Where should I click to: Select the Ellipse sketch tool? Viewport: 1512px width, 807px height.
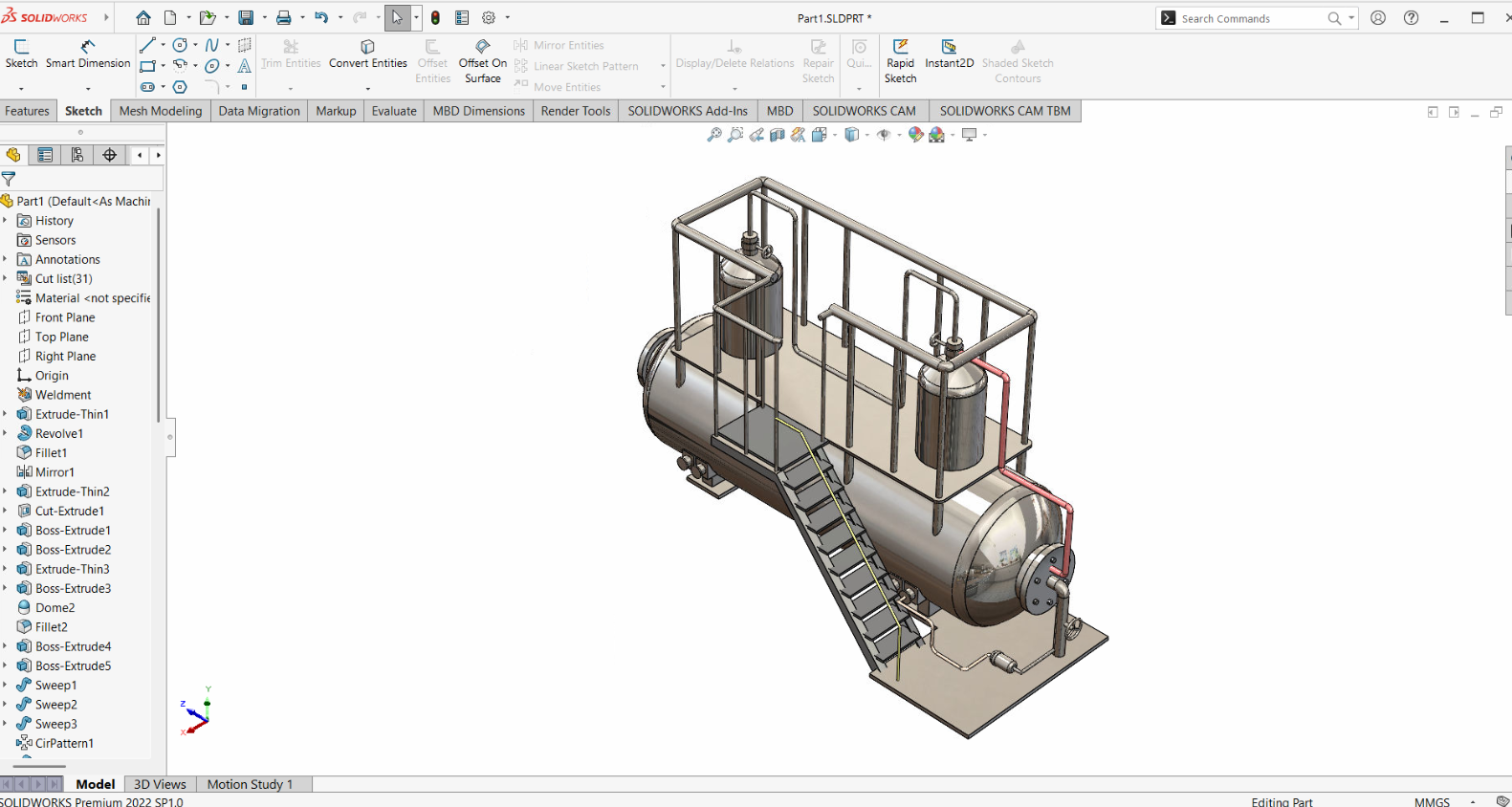point(212,66)
